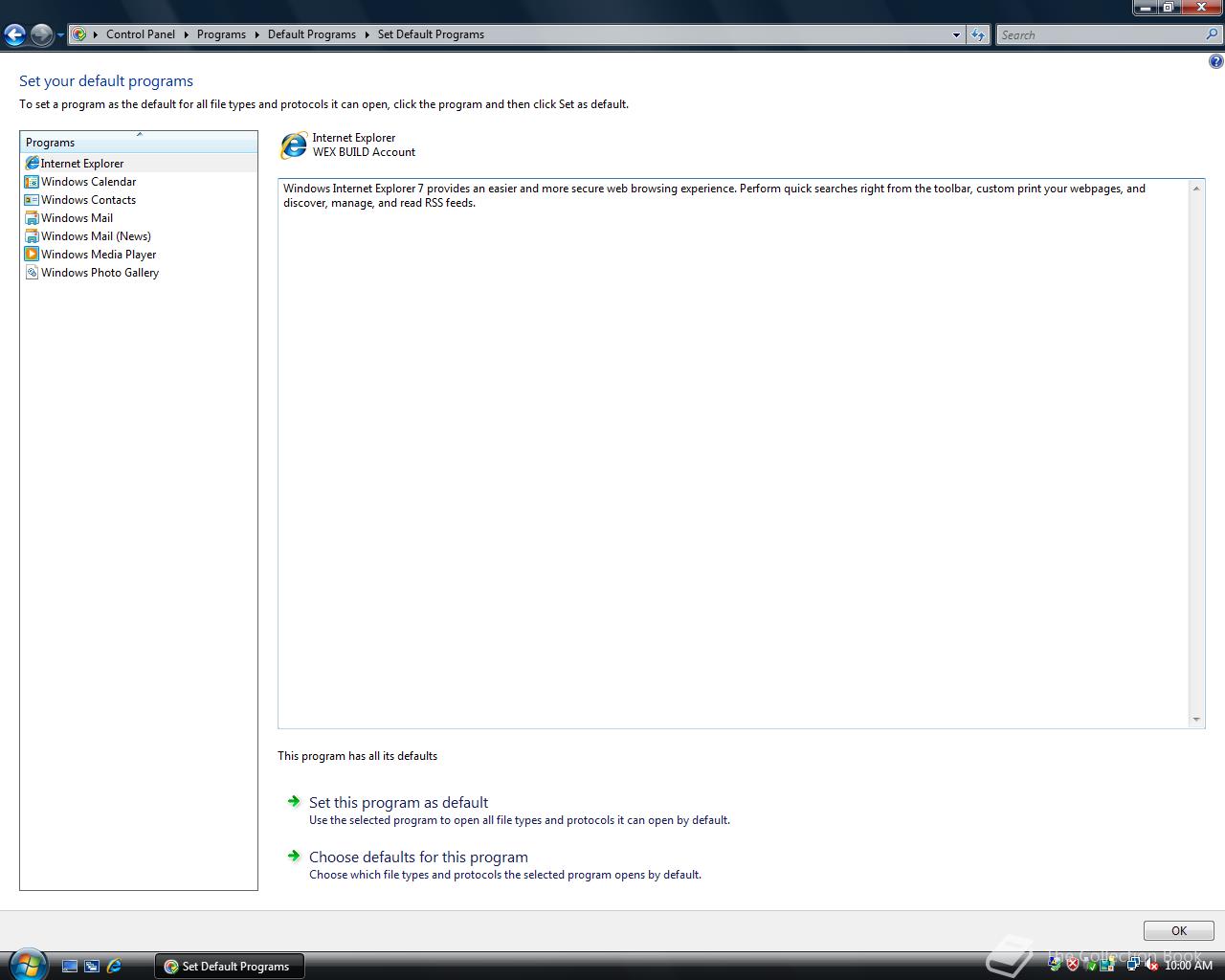
Task: Select Windows Photo Gallery text in list
Action: (x=100, y=273)
